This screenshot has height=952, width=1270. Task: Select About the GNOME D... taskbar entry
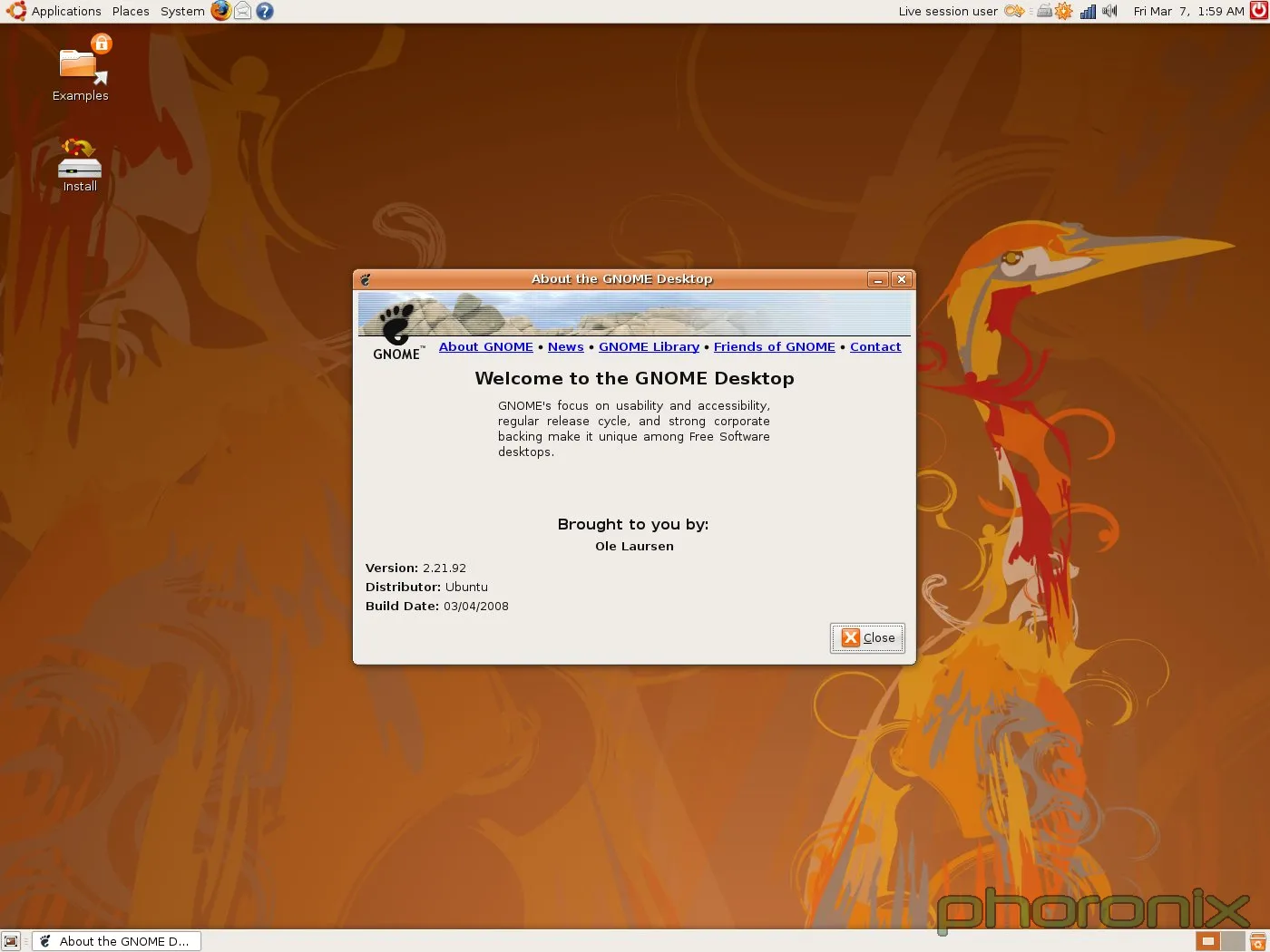pyautogui.click(x=116, y=941)
